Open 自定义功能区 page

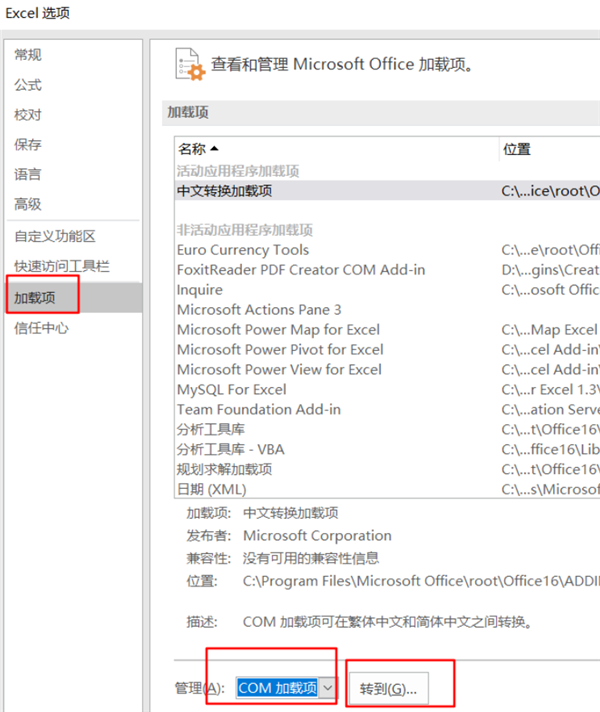(55, 236)
